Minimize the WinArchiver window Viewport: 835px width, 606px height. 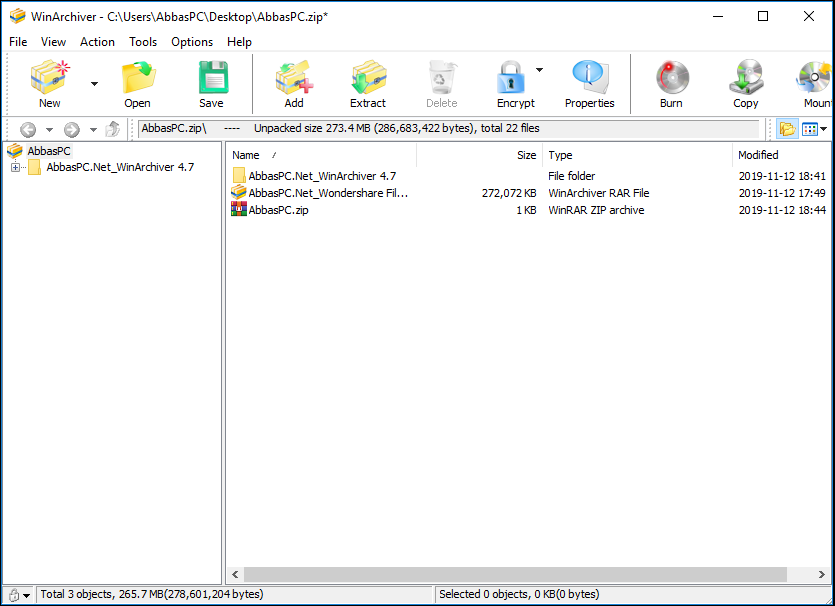pos(718,17)
